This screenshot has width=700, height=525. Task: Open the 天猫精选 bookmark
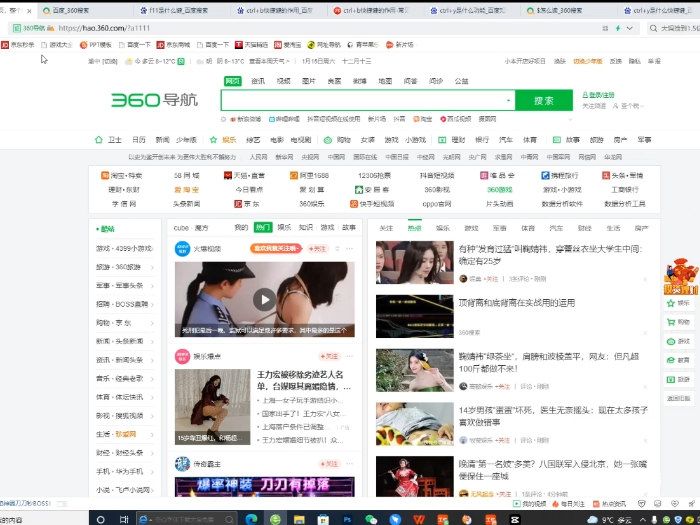point(251,45)
